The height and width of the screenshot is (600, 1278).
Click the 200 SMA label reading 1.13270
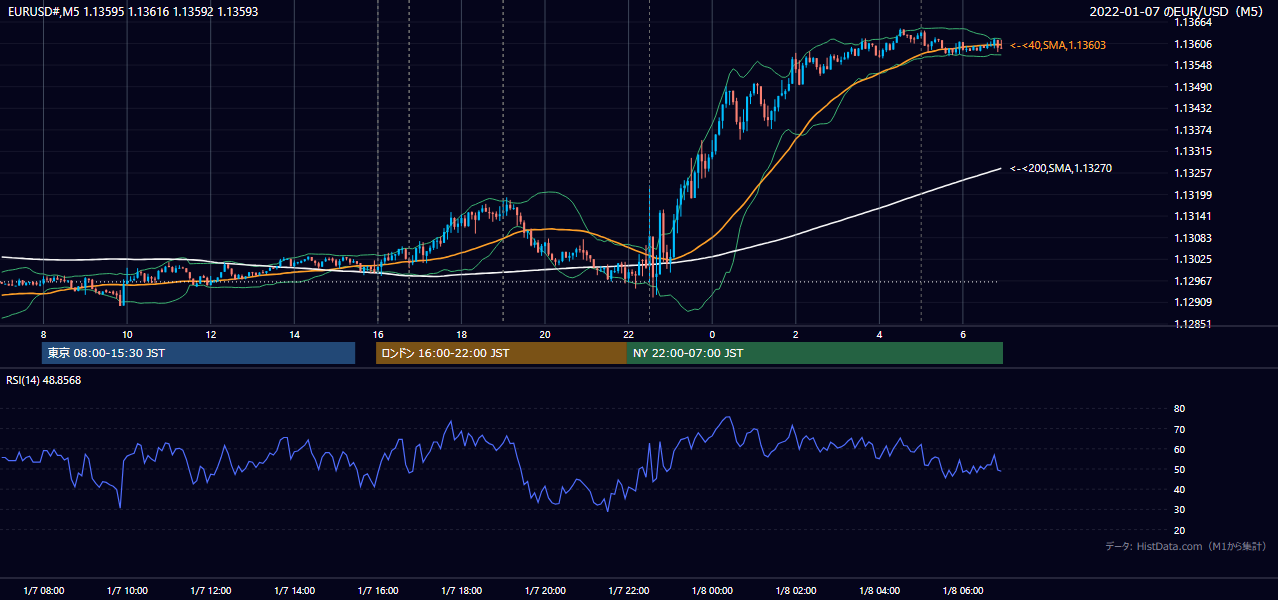click(1061, 169)
